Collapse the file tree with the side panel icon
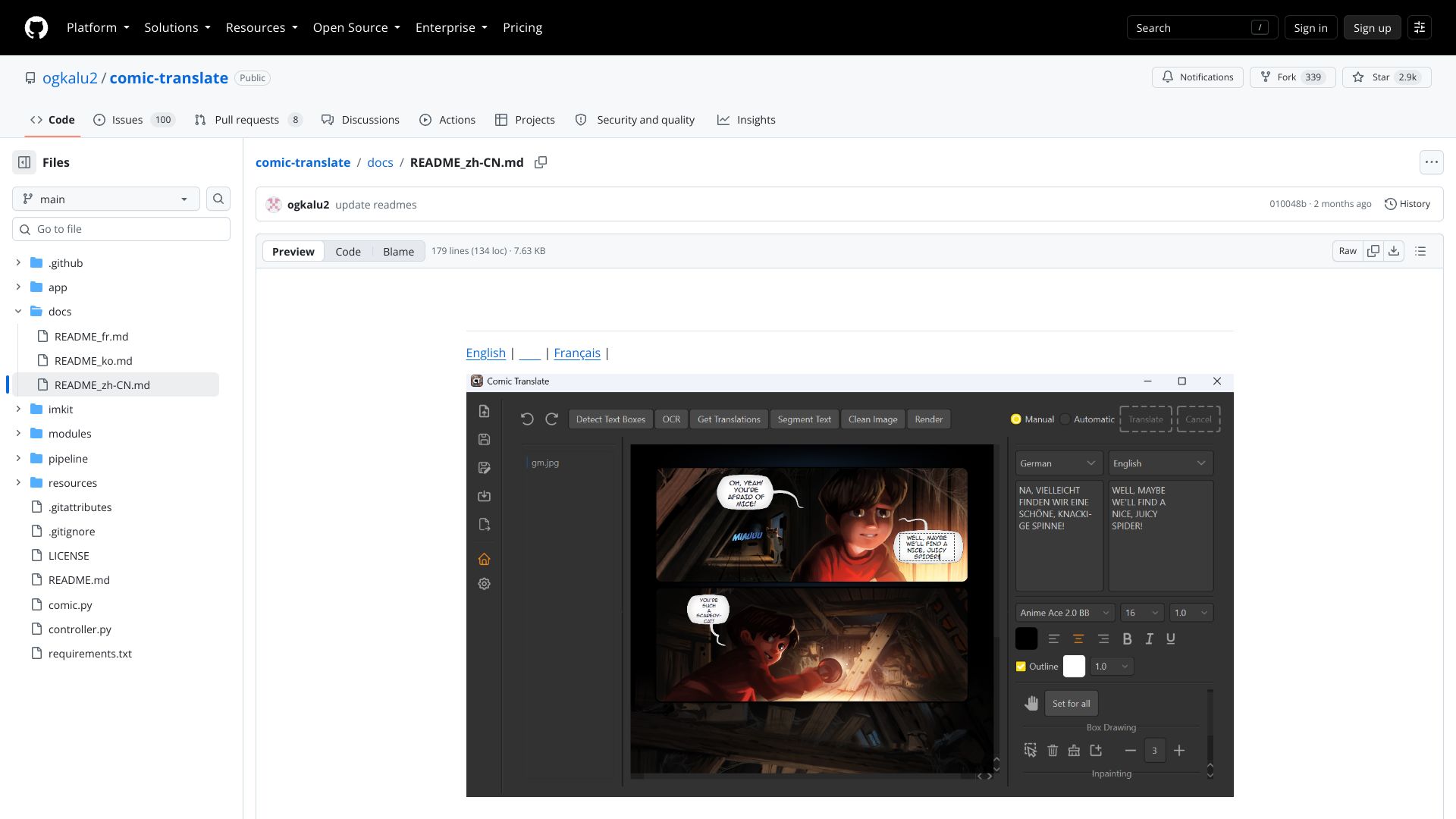 (24, 162)
